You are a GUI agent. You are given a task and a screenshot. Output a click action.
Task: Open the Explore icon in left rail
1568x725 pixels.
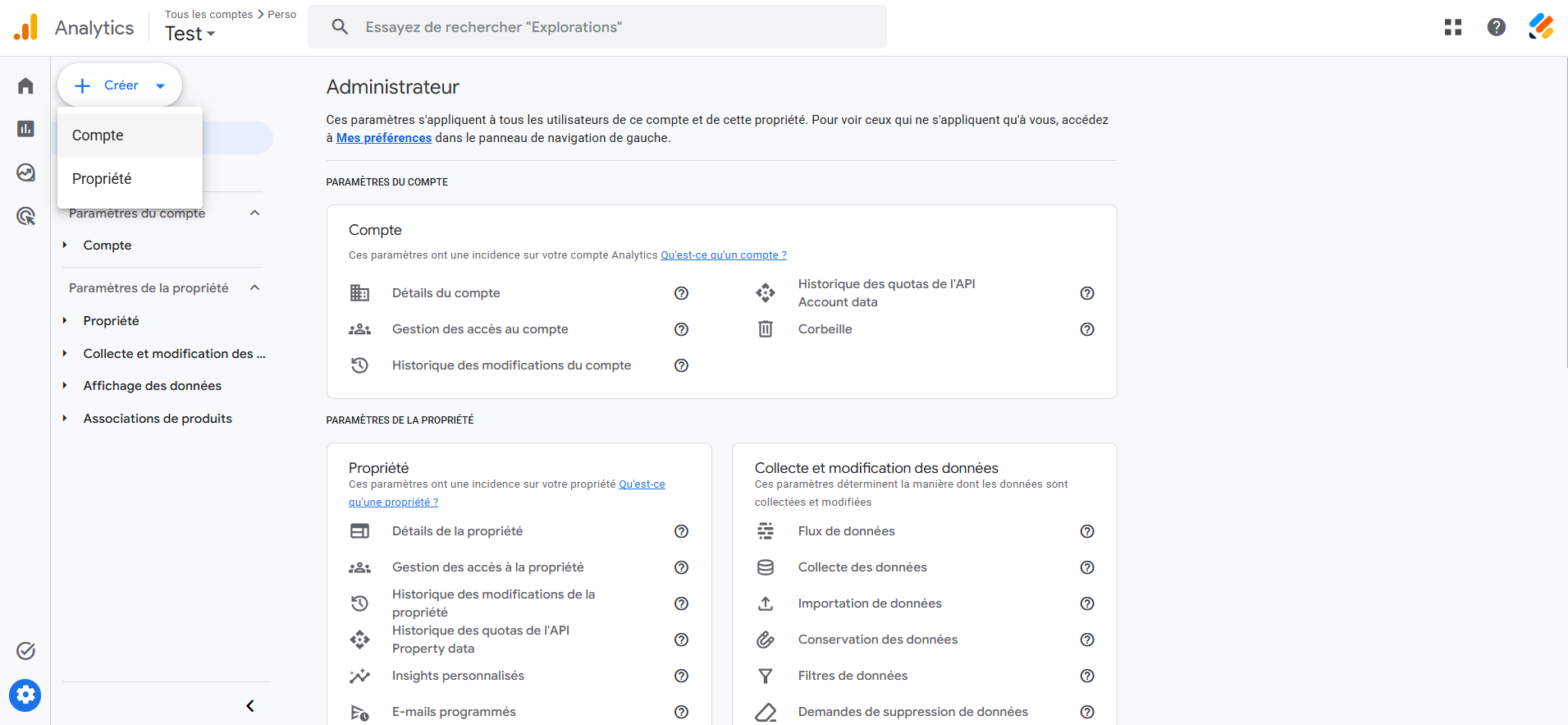coord(25,172)
